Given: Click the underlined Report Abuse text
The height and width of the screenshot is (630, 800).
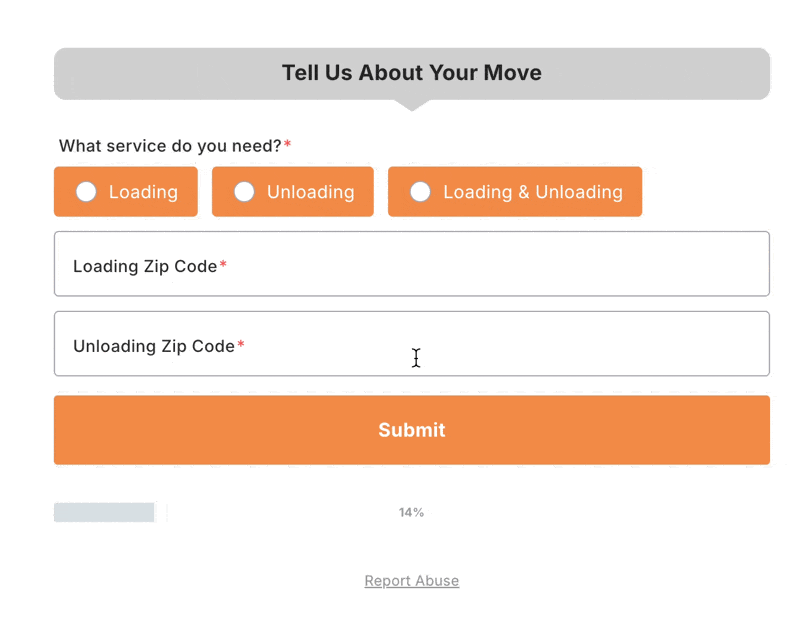Looking at the screenshot, I should click(411, 580).
